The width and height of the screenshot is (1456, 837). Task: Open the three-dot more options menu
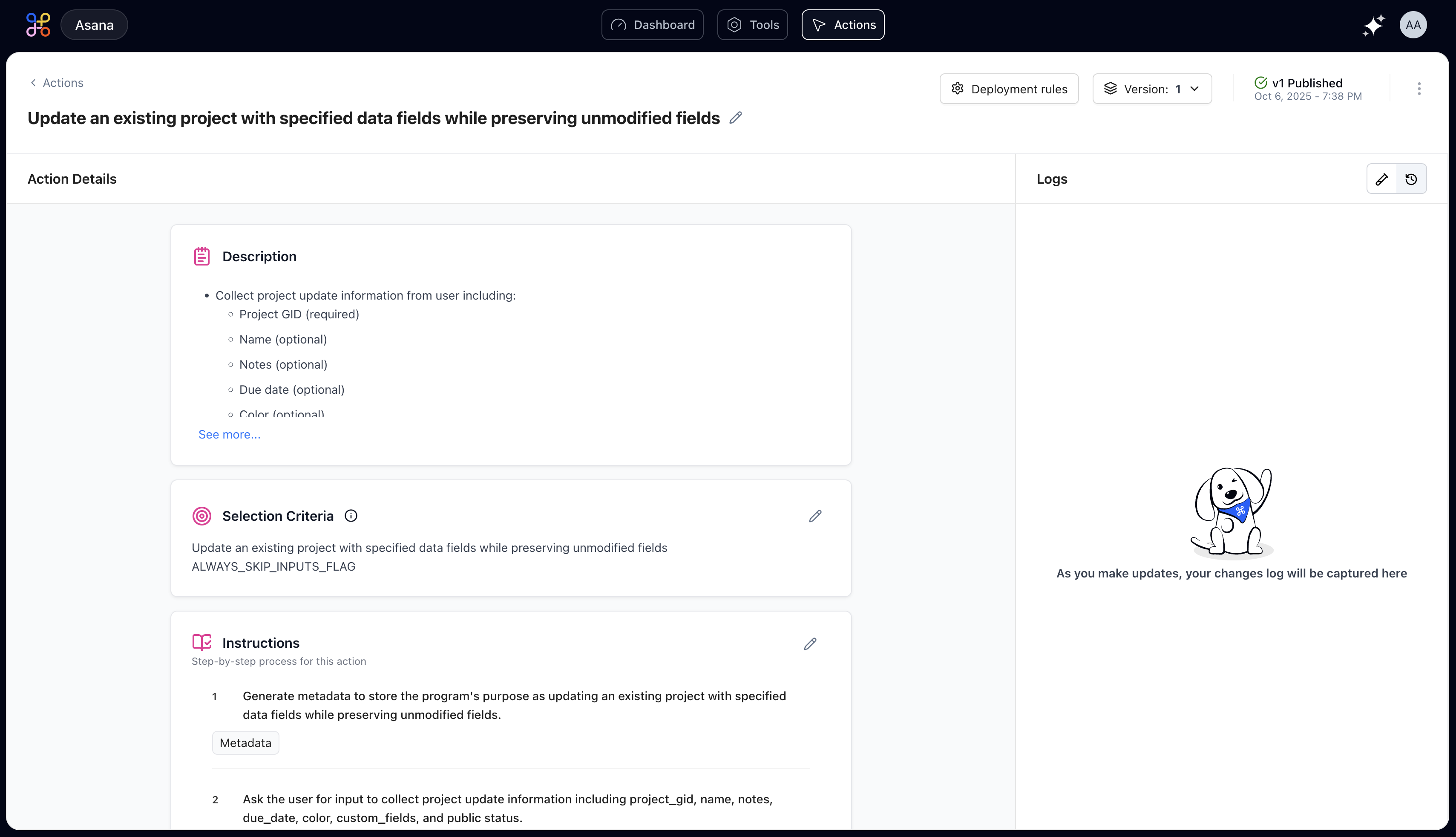[1419, 89]
